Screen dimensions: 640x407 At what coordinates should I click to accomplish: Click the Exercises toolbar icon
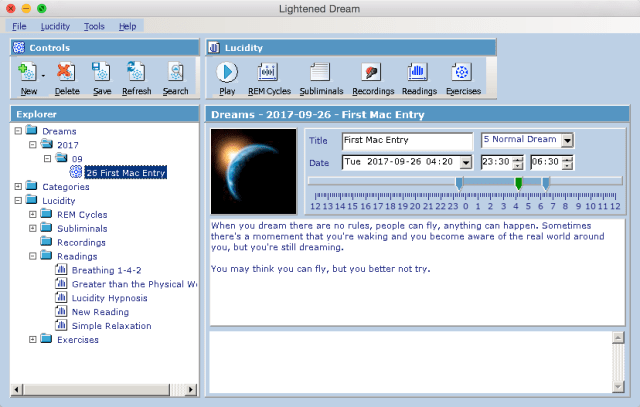point(462,73)
